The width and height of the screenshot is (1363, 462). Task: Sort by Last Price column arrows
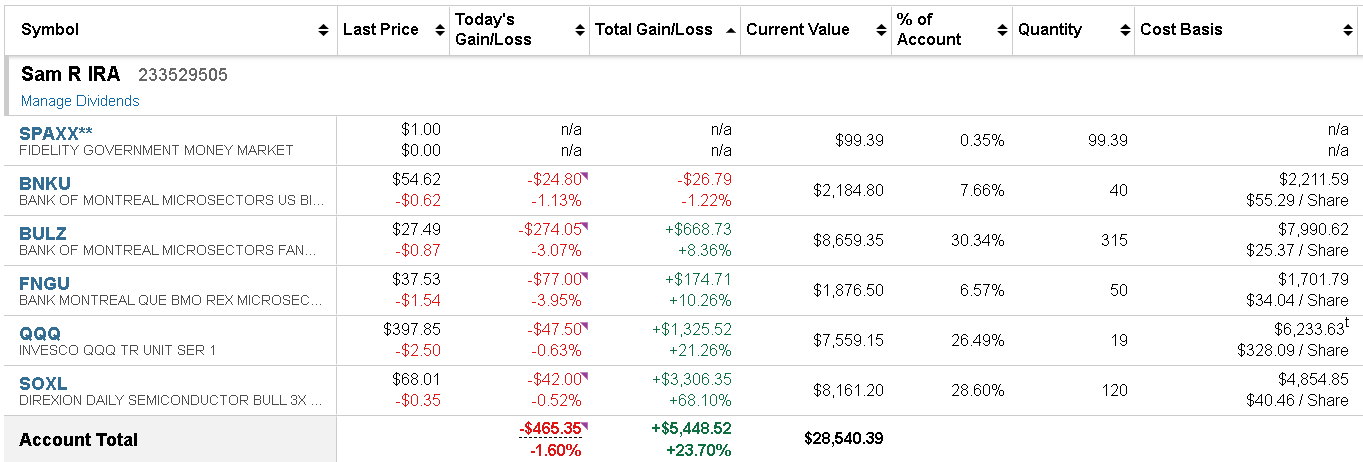440,30
